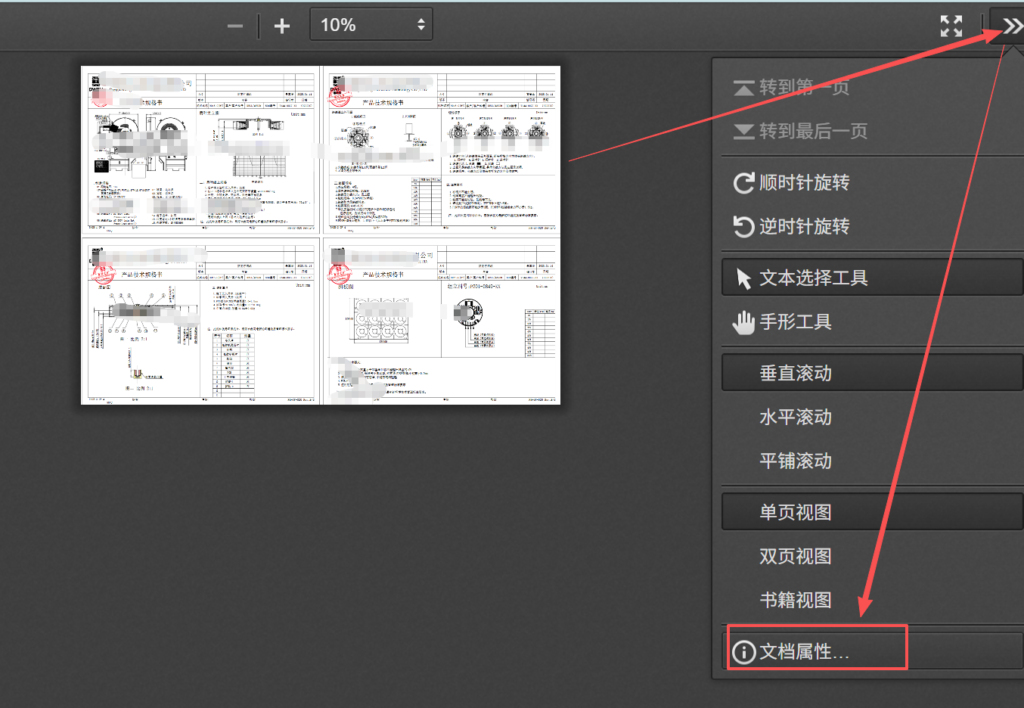Click the zoom out minus icon
The width and height of the screenshot is (1024, 708).
[235, 26]
